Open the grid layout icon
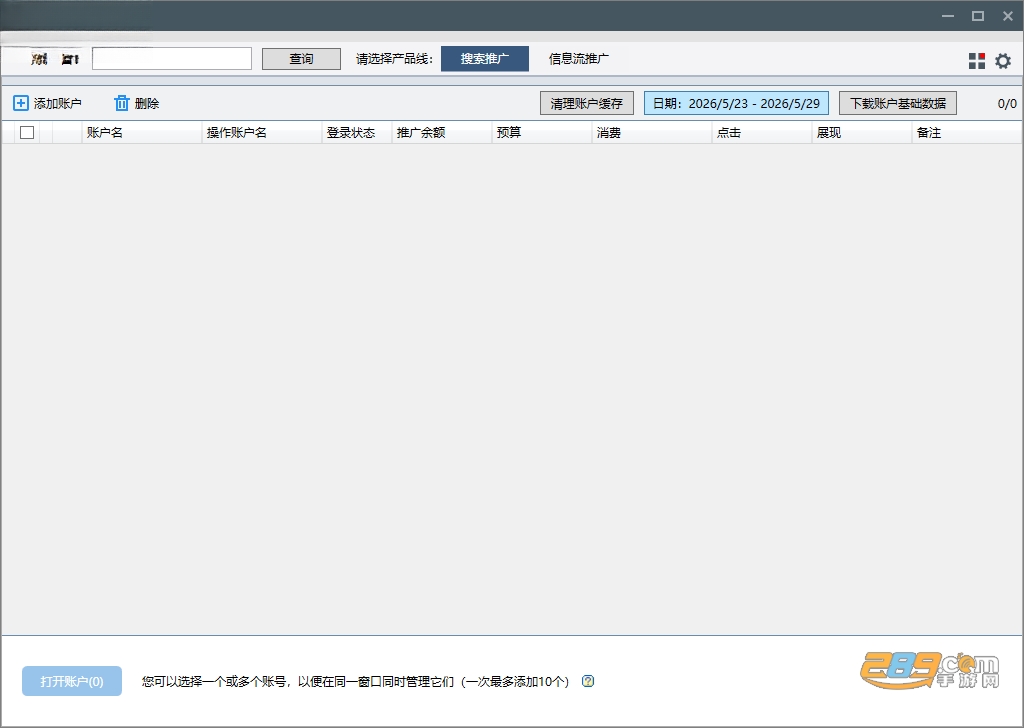The width and height of the screenshot is (1024, 728). tap(976, 61)
